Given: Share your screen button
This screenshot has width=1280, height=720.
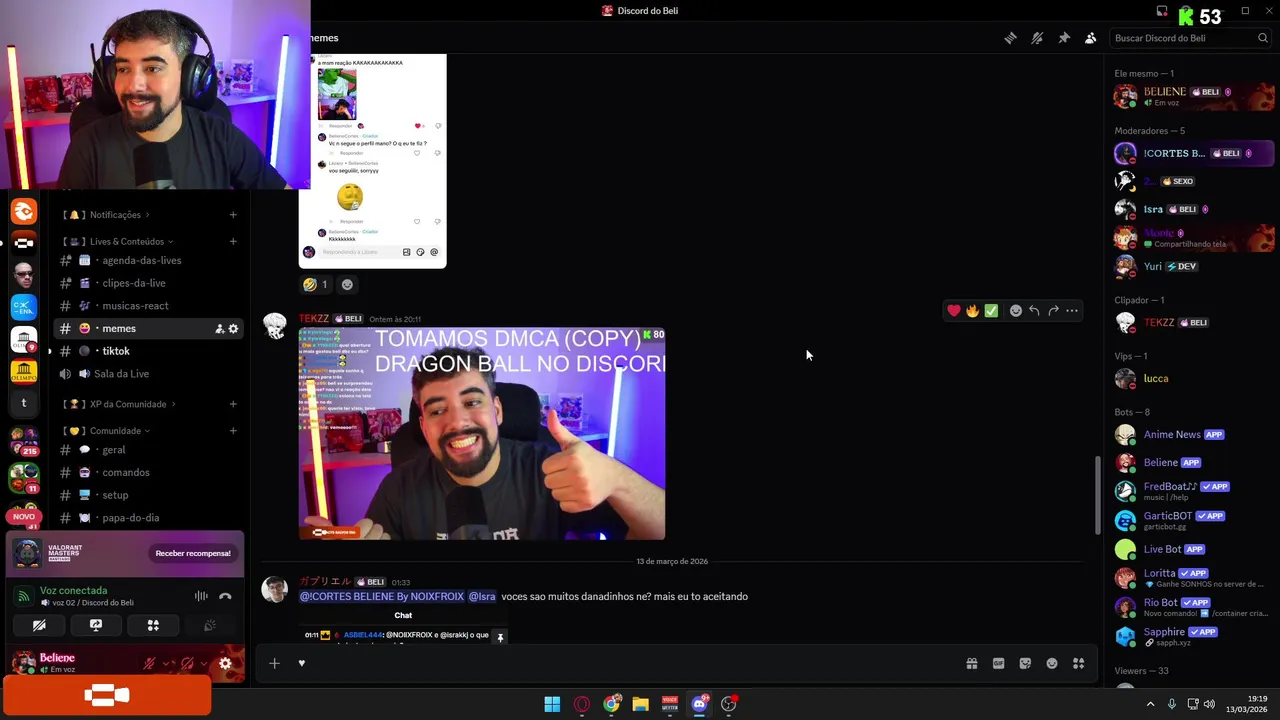Looking at the screenshot, I should (x=96, y=626).
